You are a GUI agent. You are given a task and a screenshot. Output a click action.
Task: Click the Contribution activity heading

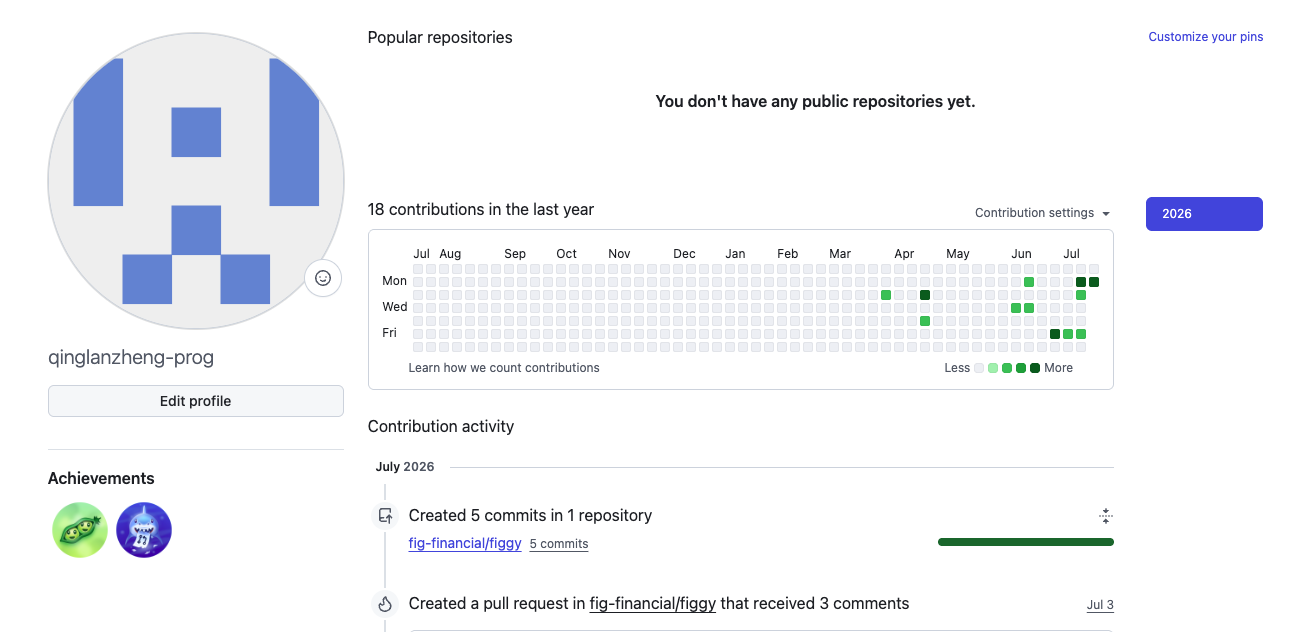pyautogui.click(x=441, y=426)
